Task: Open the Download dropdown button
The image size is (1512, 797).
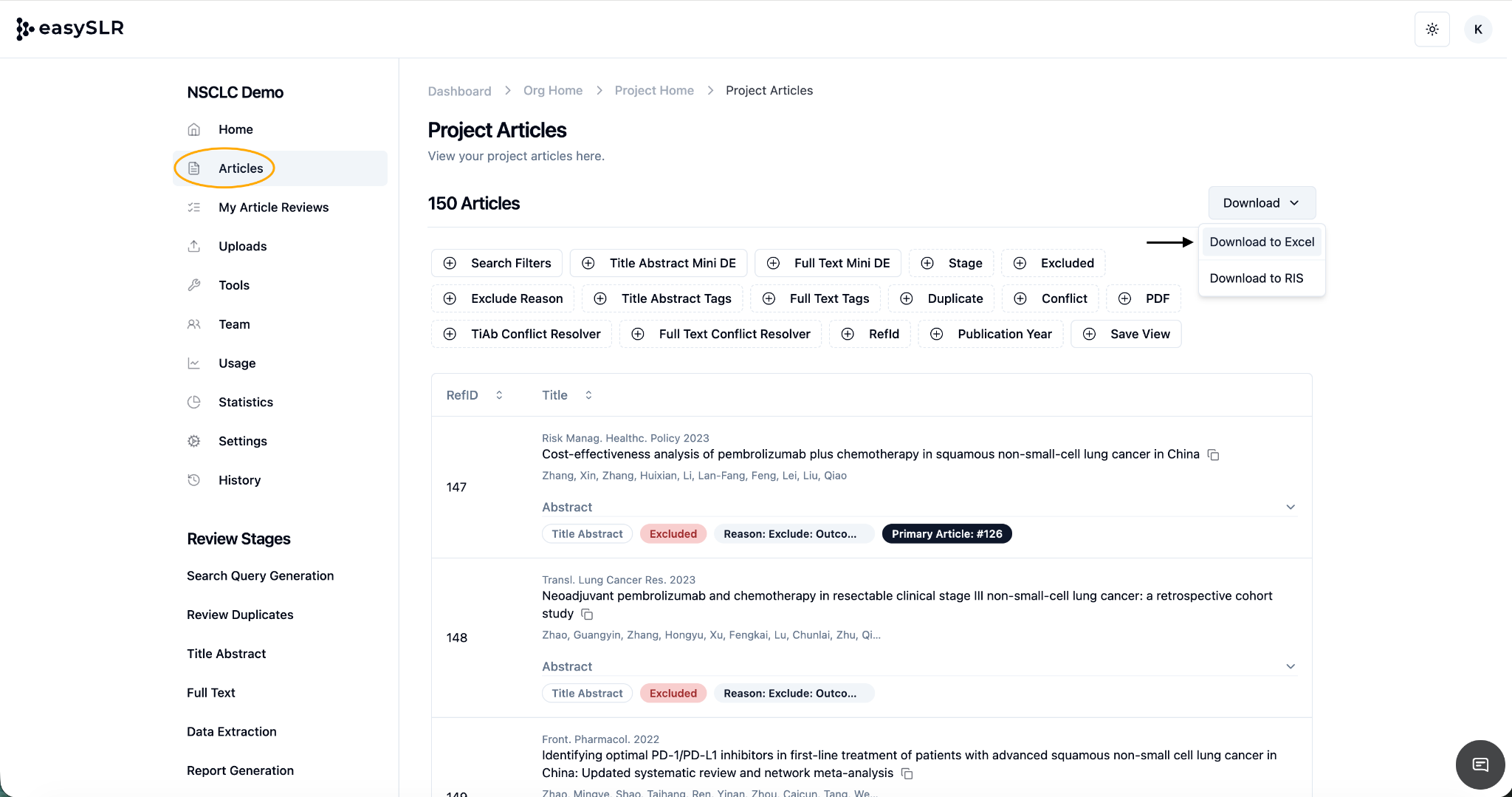Action: (1261, 203)
